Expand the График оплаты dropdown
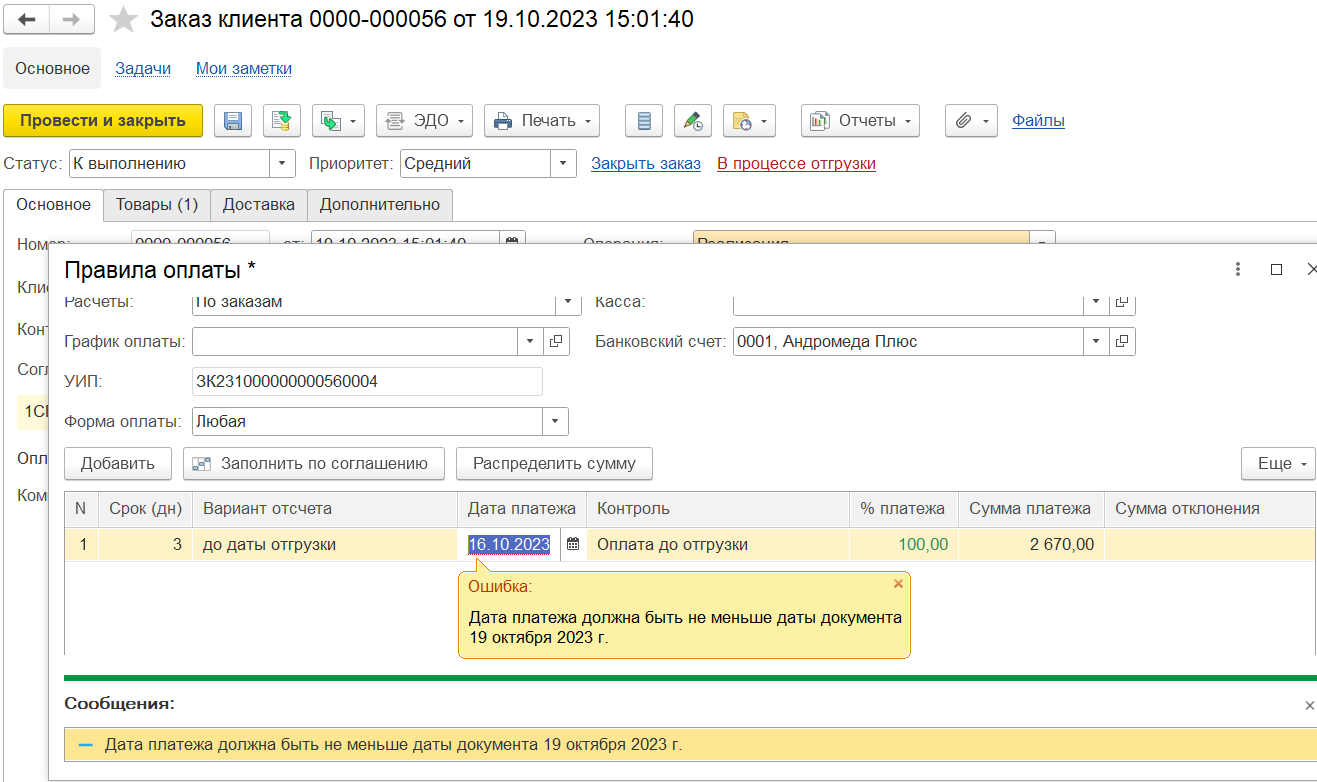This screenshot has width=1317, height=782. click(x=531, y=342)
